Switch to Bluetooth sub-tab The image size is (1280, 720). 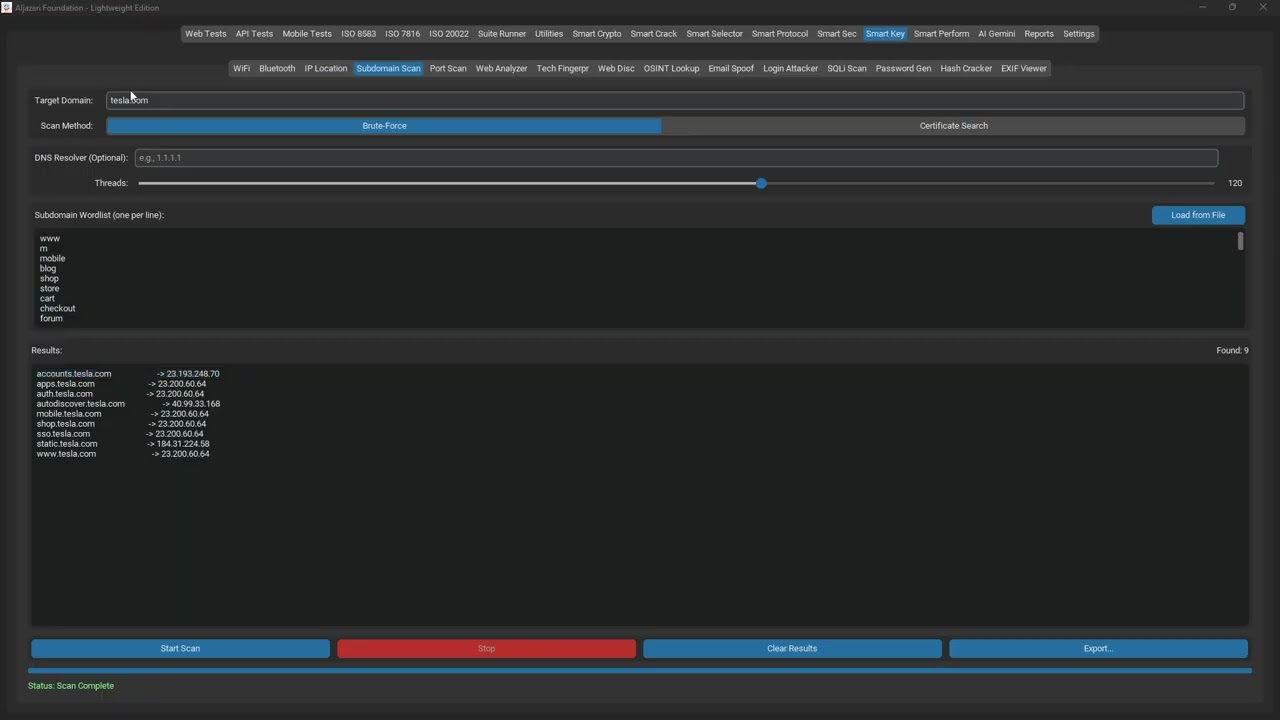click(277, 69)
